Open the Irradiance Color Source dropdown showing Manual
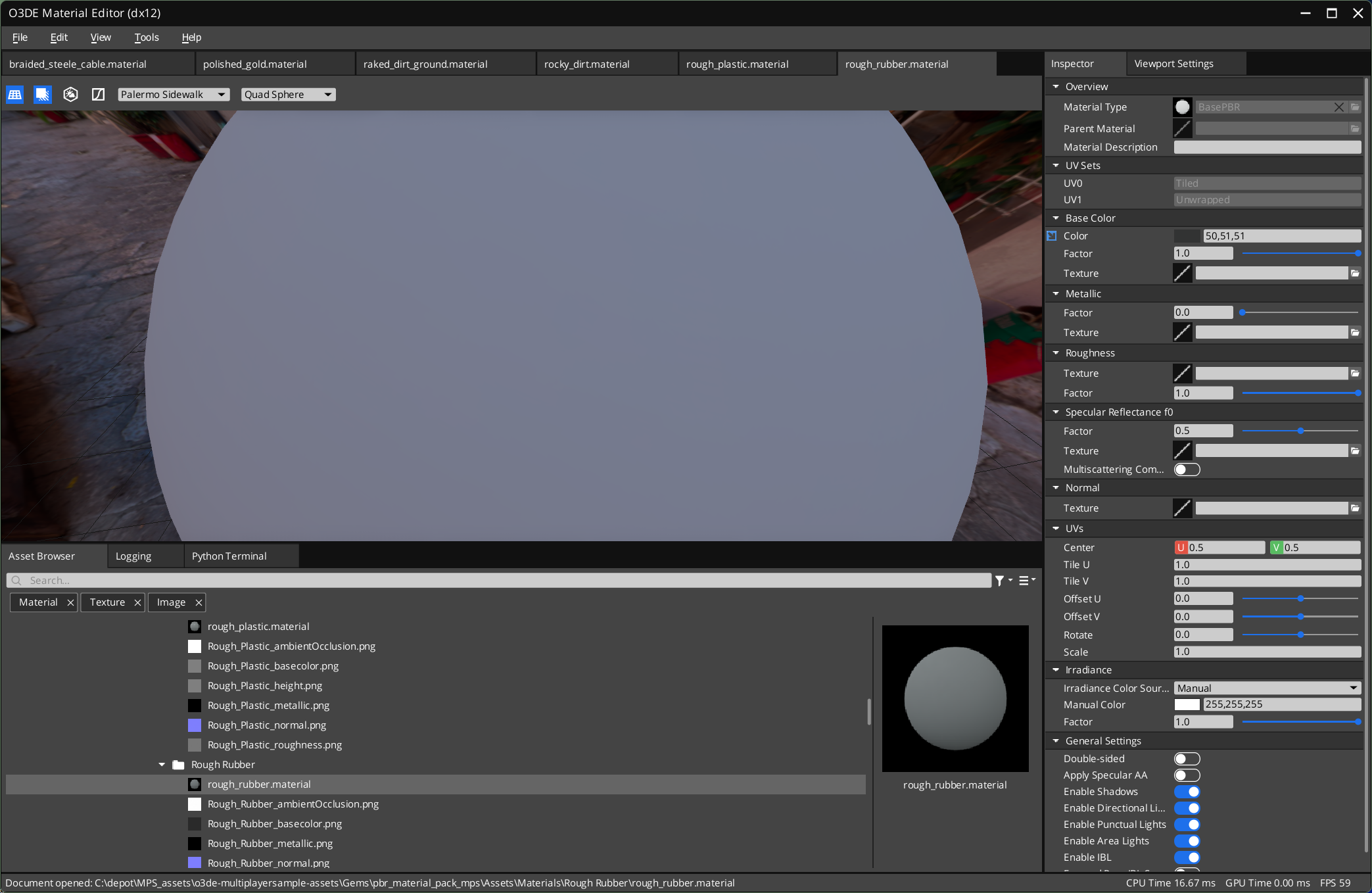The height and width of the screenshot is (893, 1372). [x=1267, y=688]
